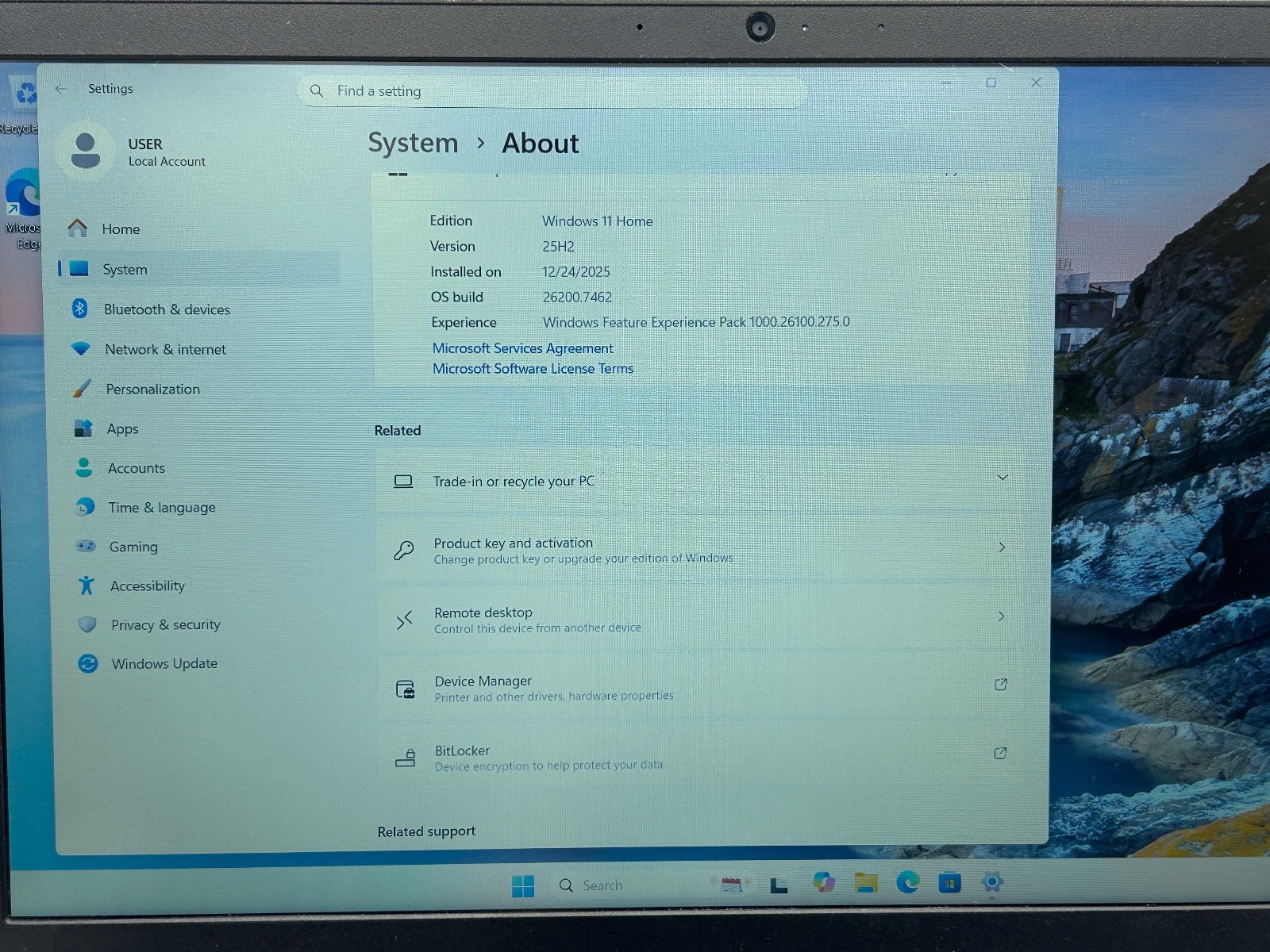Click the Bluetooth icon in the sidebar
The height and width of the screenshot is (952, 1270).
[x=79, y=308]
